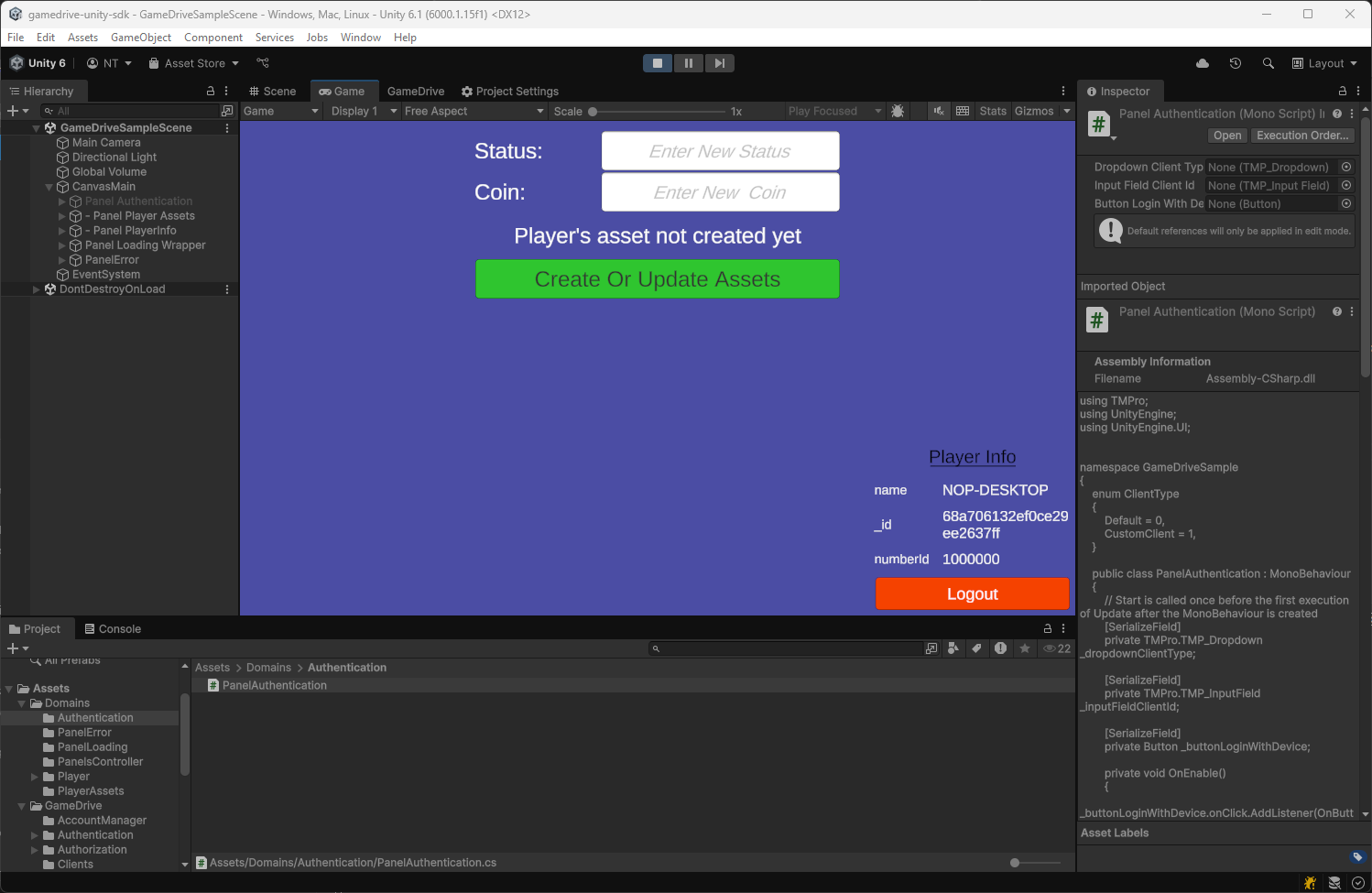1372x893 pixels.
Task: Switch to the Scene tab
Action: (272, 91)
